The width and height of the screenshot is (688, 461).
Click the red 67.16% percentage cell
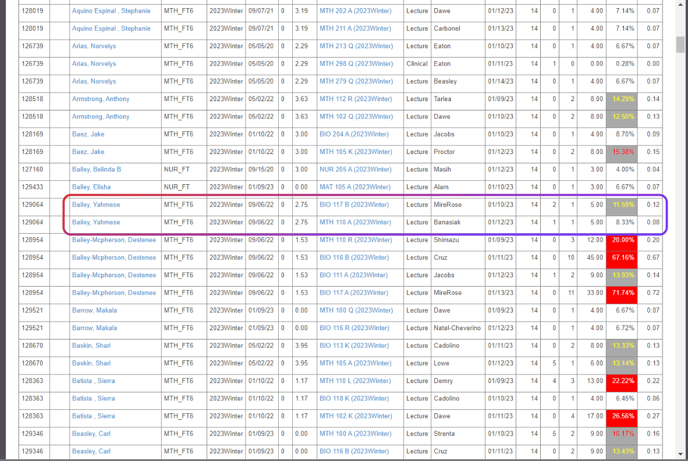point(622,258)
